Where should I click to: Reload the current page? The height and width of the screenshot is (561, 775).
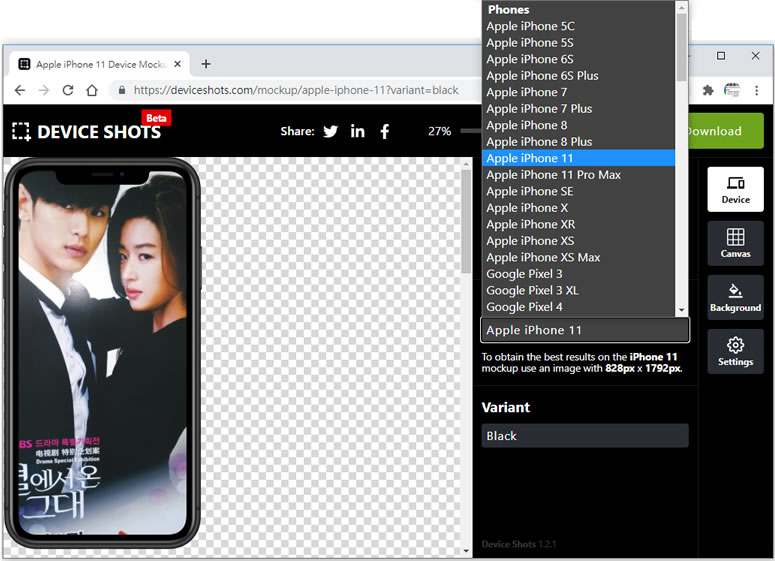point(68,90)
